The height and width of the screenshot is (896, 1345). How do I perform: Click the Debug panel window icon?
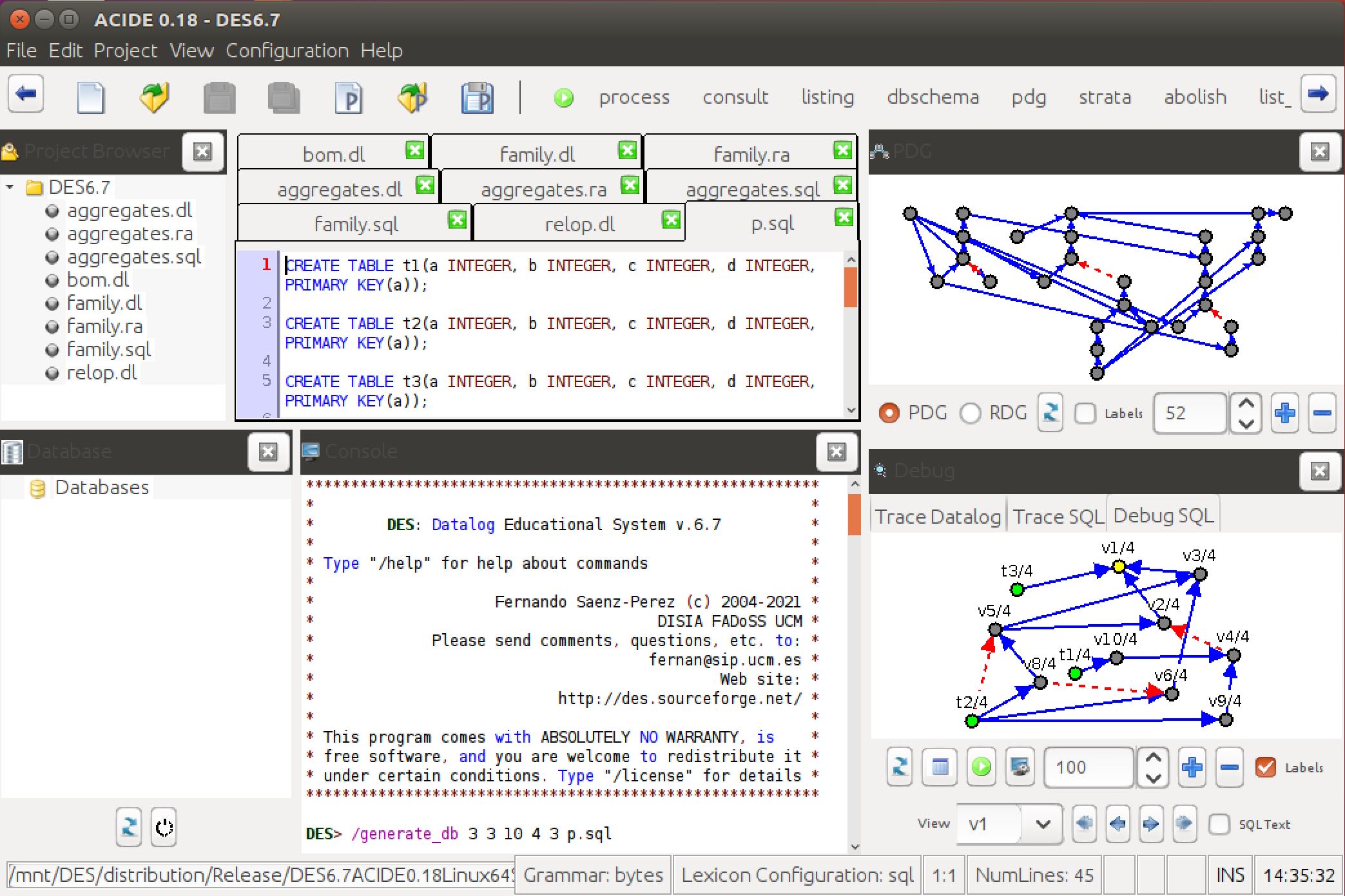click(940, 767)
